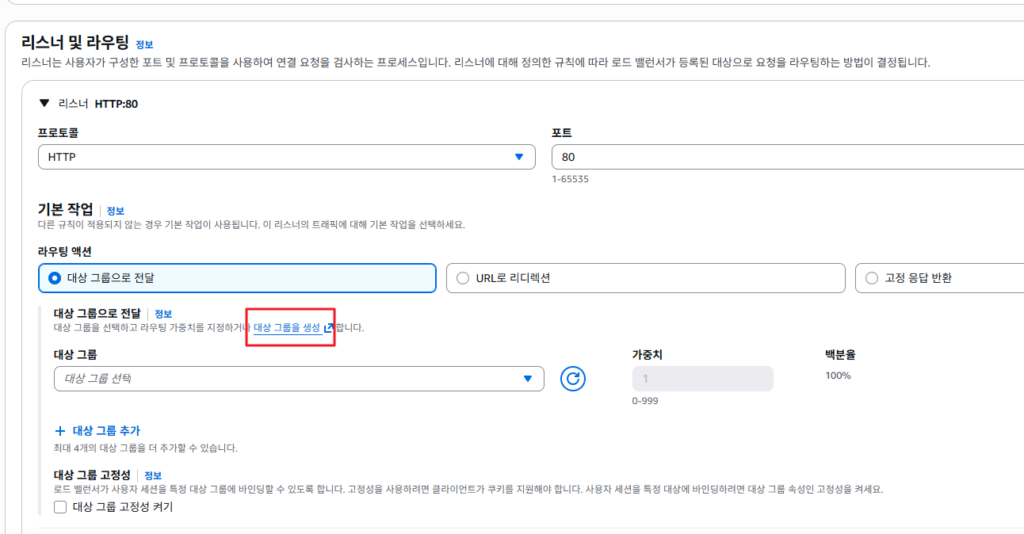
Task: Click the 최대 4개의 대상 그룹 note
Action: coord(146,448)
